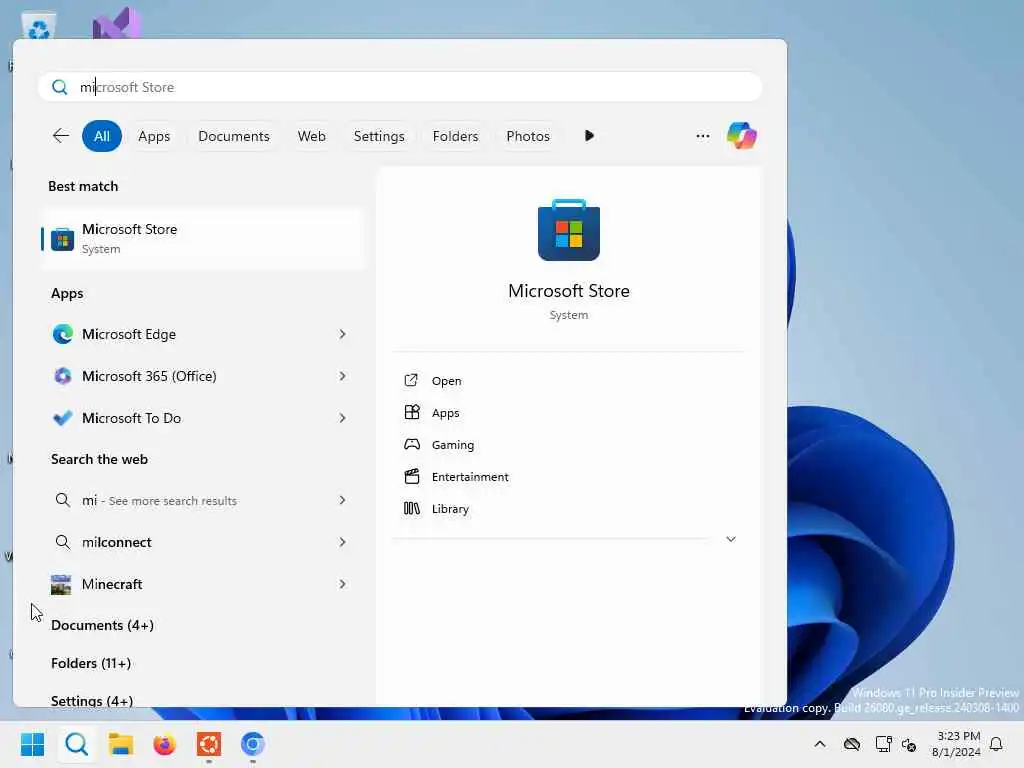The width and height of the screenshot is (1024, 768).
Task: Expand Microsoft To Do result chevron
Action: coord(342,418)
